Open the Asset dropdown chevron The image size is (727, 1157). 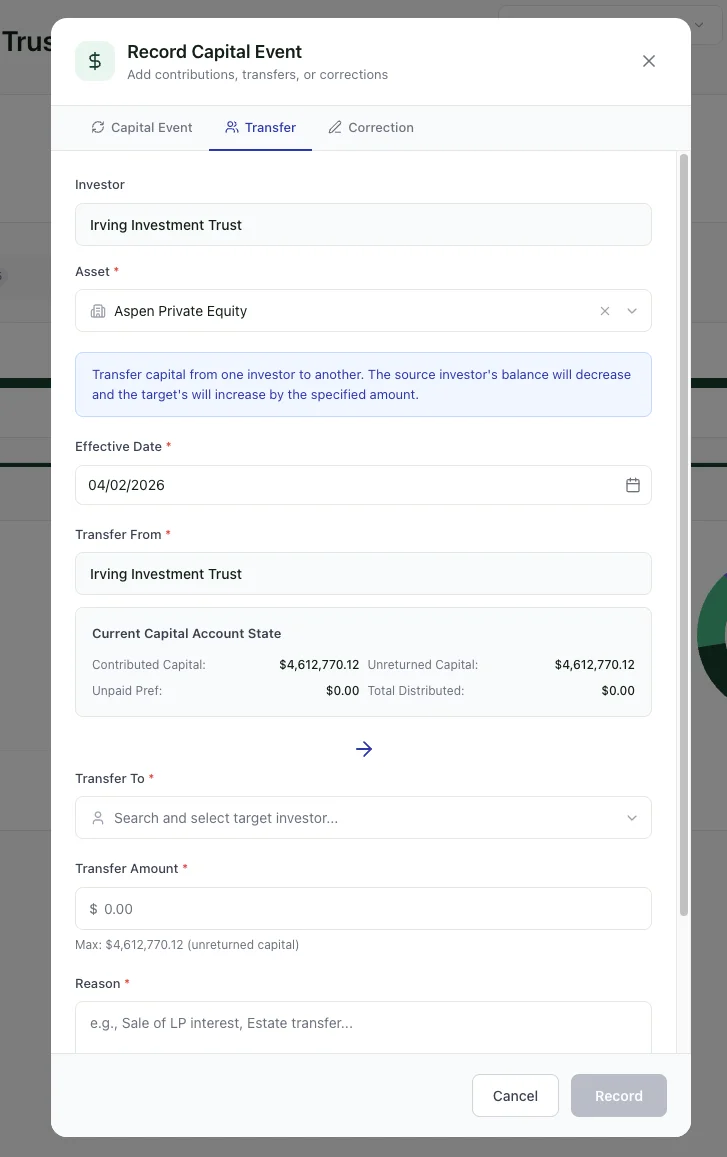click(631, 311)
